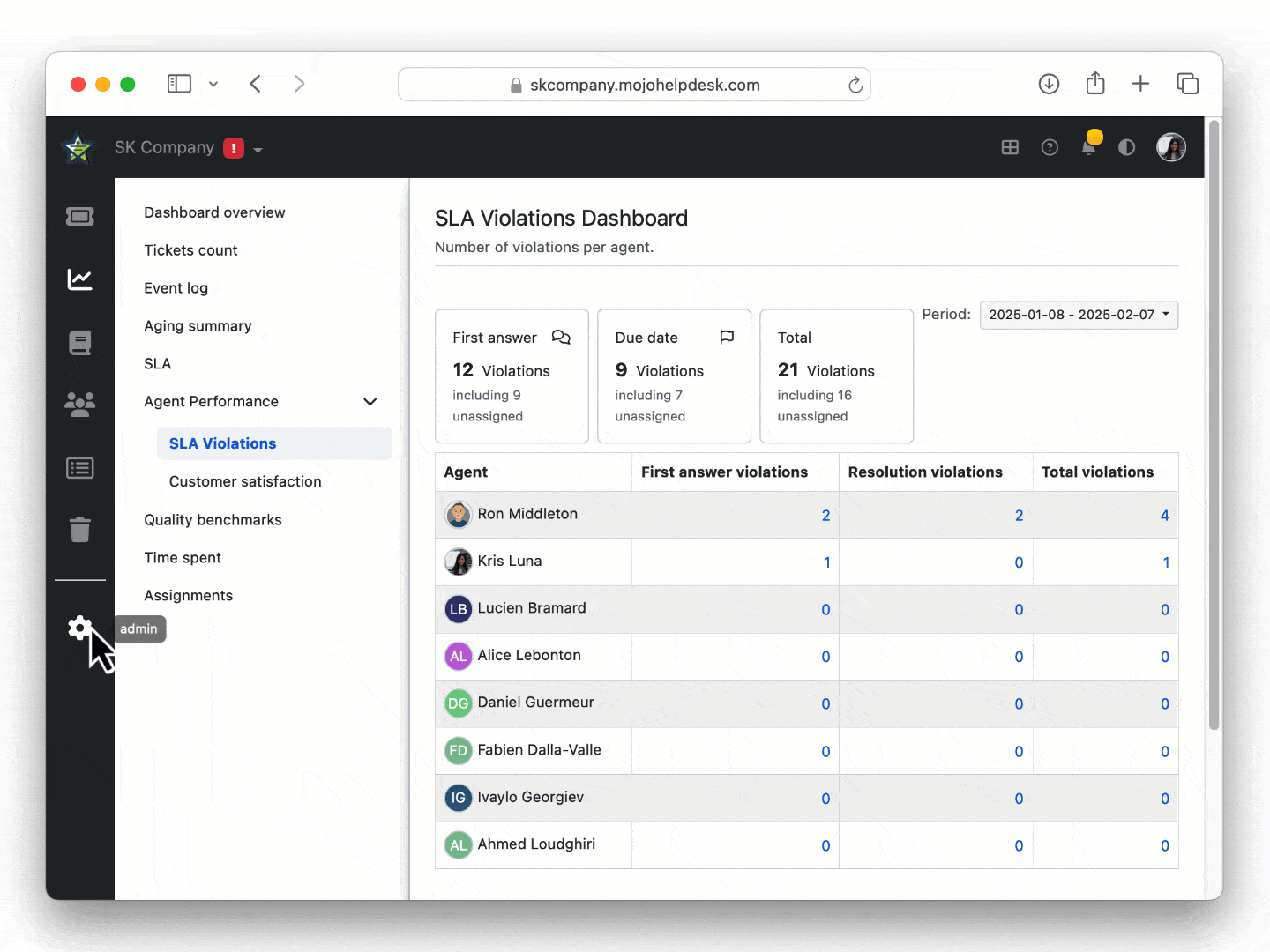
Task: Open Dashboard overview menu item
Action: (x=214, y=212)
